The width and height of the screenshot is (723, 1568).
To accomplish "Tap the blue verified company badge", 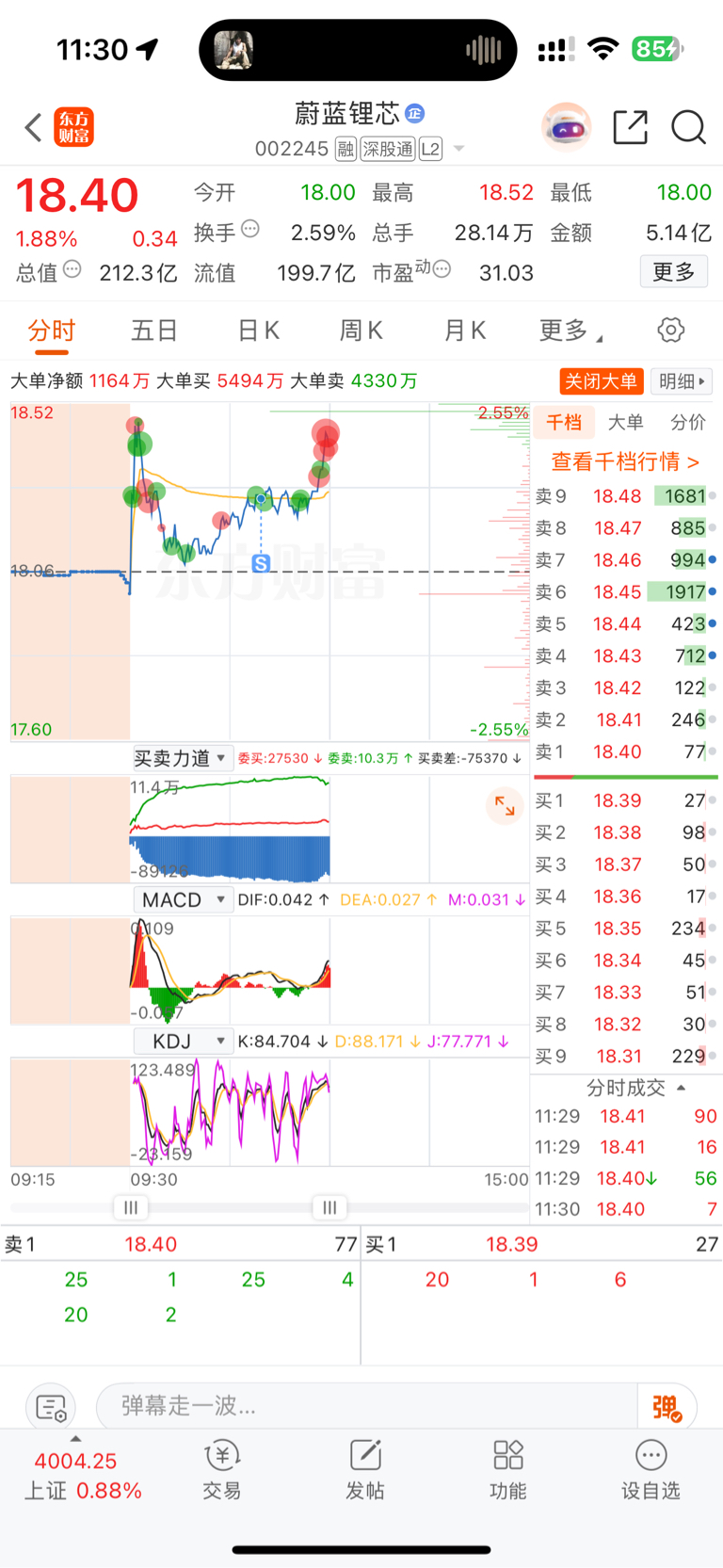I will coord(414,114).
